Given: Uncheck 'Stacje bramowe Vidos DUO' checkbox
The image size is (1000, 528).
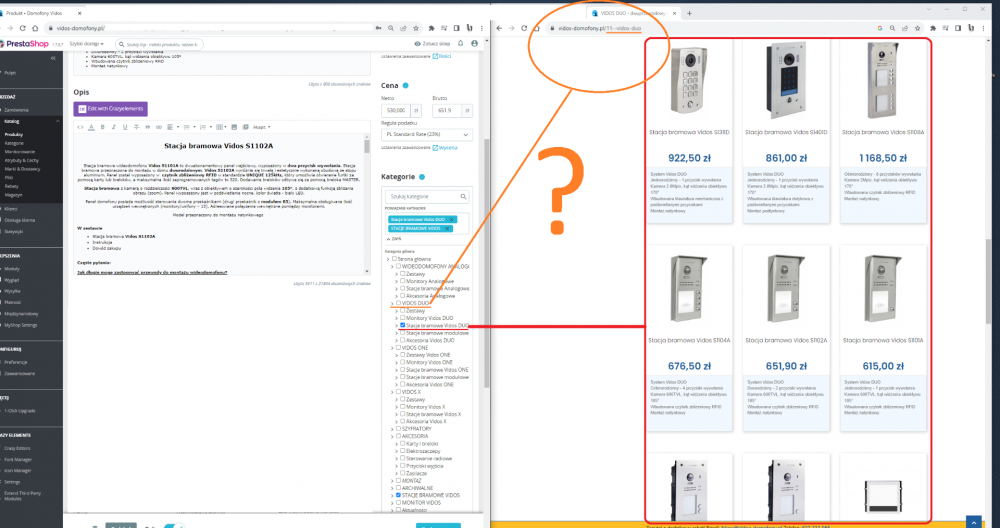Looking at the screenshot, I should [x=402, y=325].
